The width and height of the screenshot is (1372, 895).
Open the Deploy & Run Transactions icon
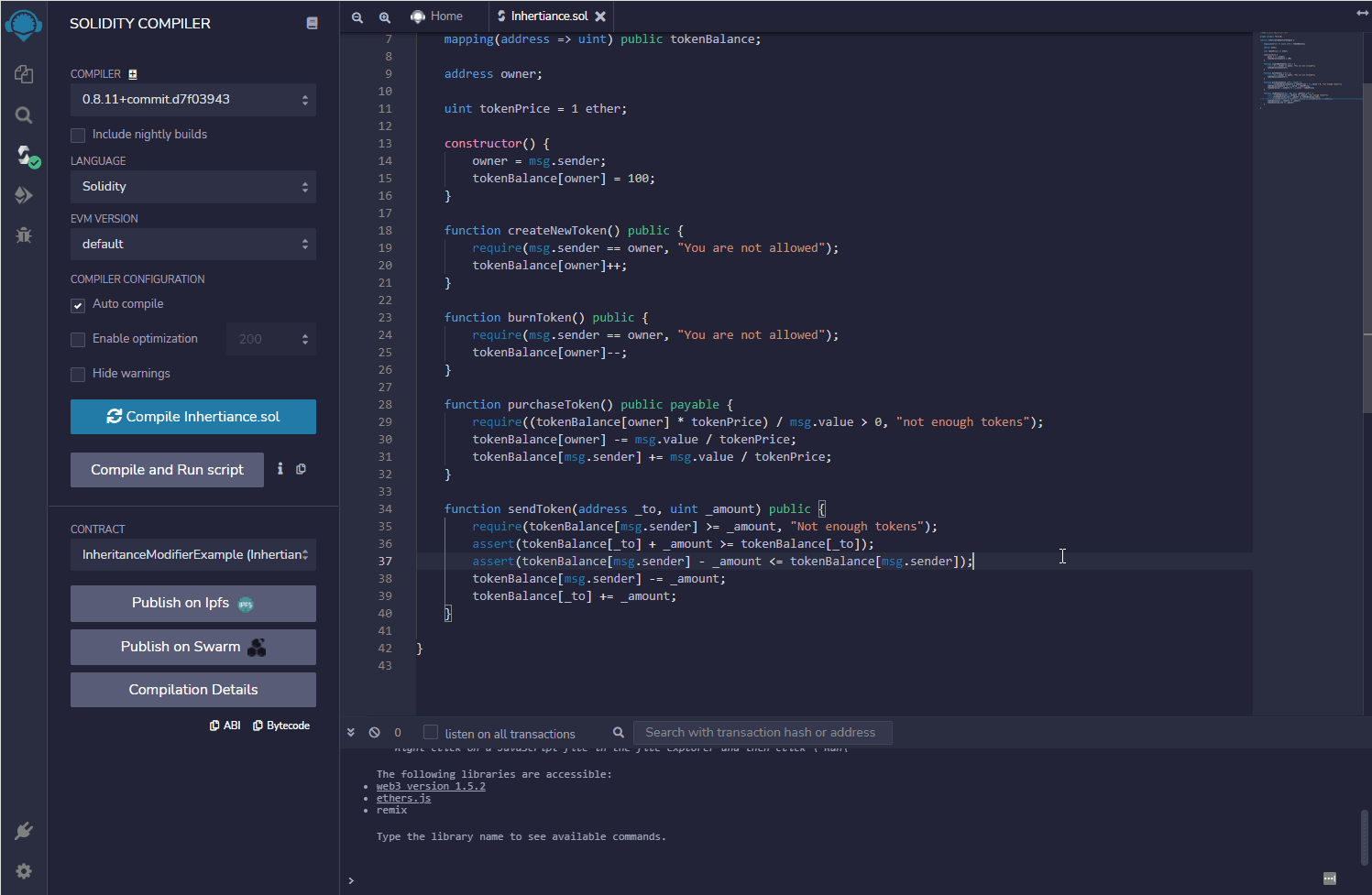pyautogui.click(x=24, y=195)
